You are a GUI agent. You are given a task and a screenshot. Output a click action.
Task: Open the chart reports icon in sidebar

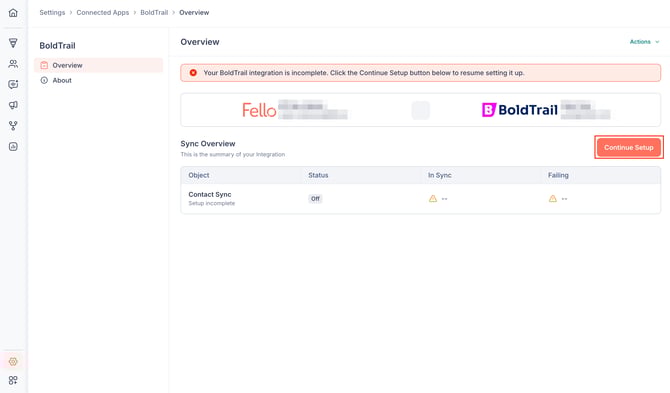pos(13,147)
